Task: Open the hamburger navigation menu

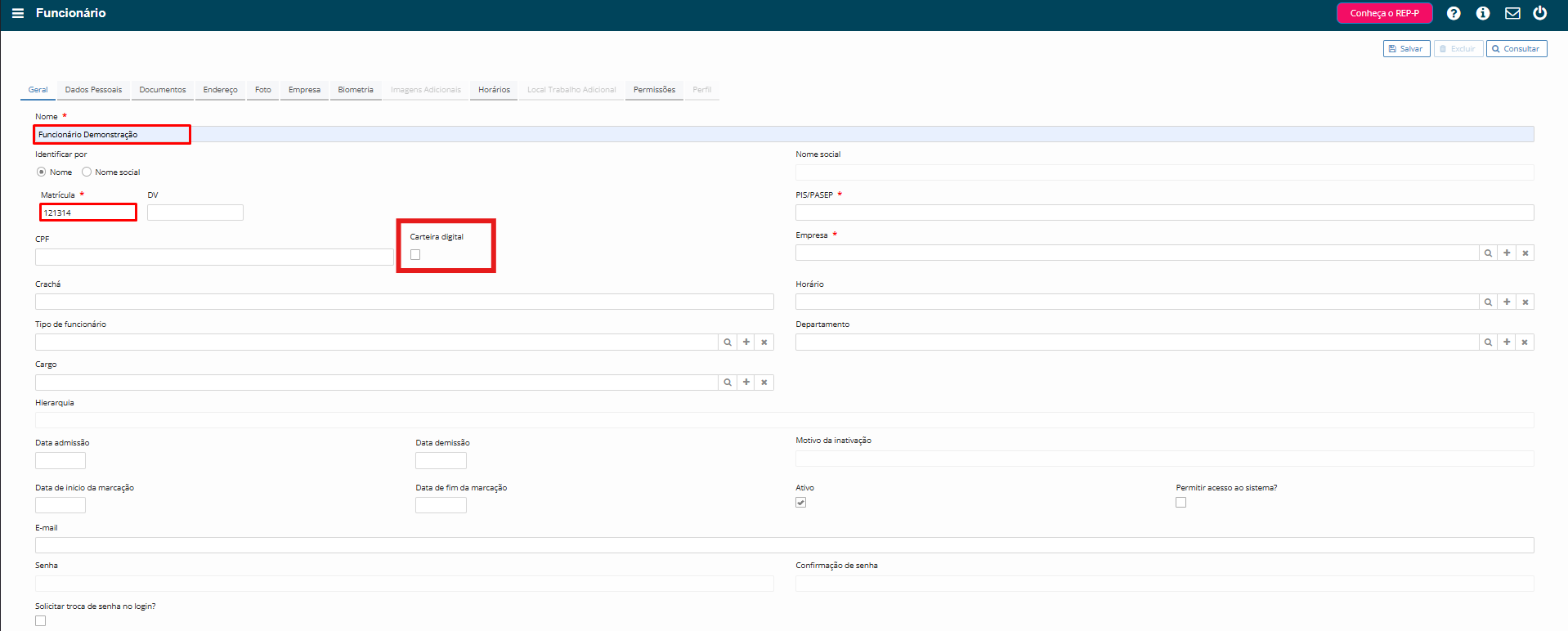Action: (17, 13)
